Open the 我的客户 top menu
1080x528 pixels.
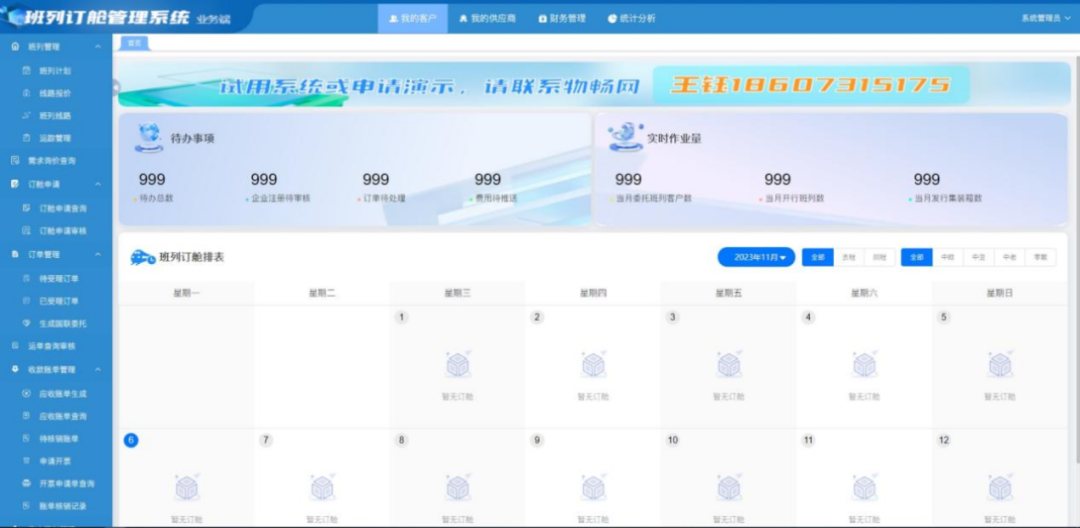pos(413,19)
